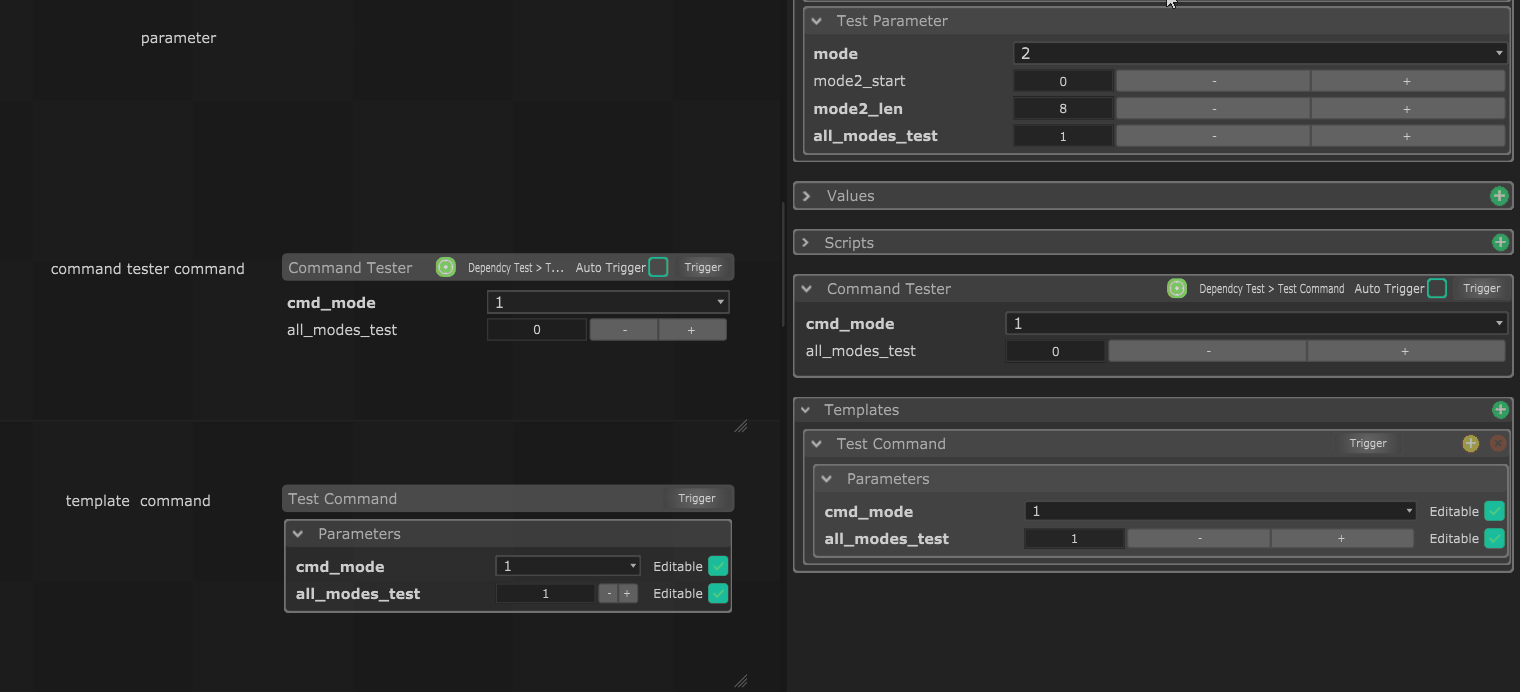Open cmd_mode dropdown in left template Parameters

click(568, 566)
